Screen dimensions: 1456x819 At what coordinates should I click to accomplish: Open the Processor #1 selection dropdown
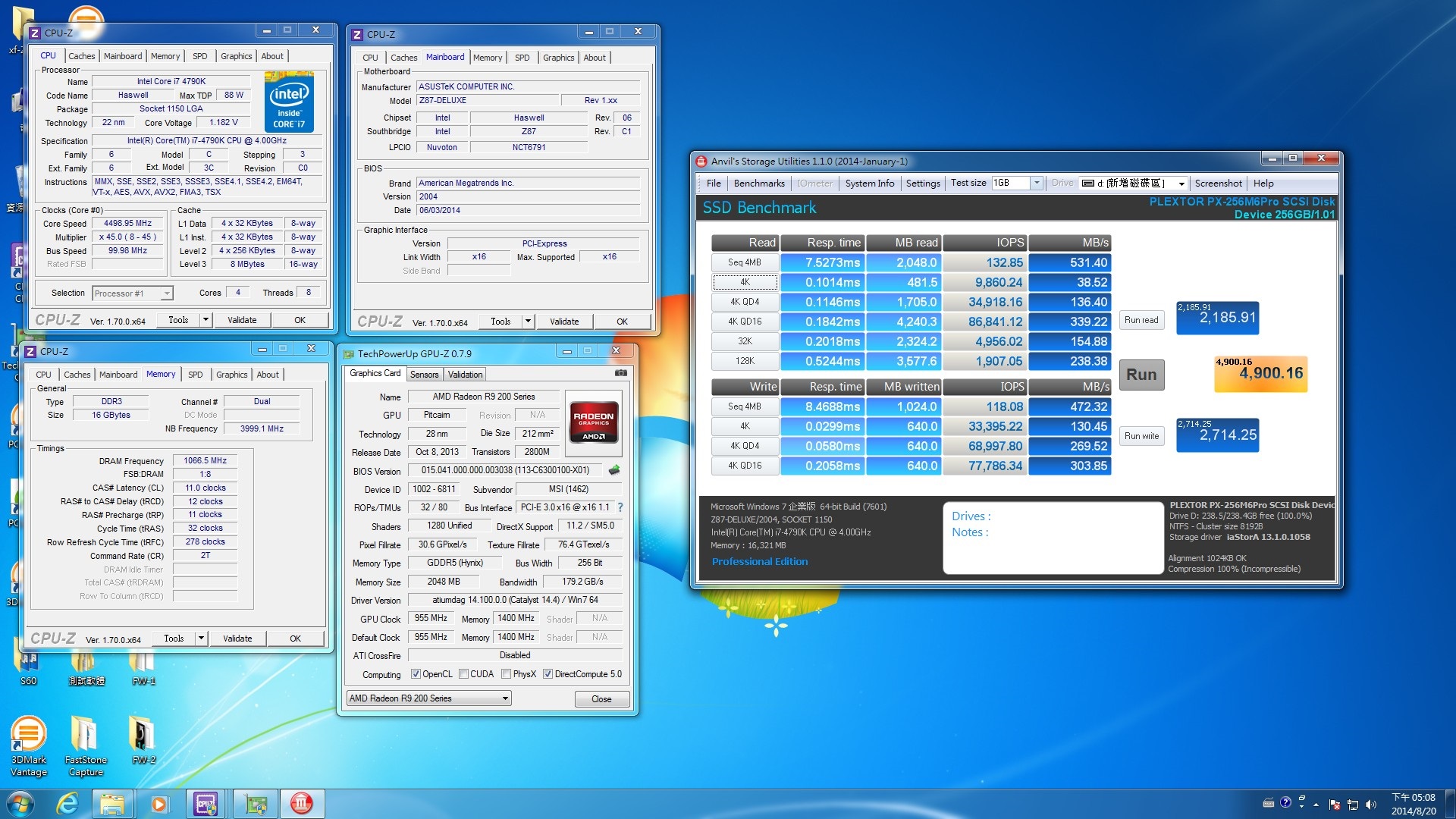(x=166, y=293)
